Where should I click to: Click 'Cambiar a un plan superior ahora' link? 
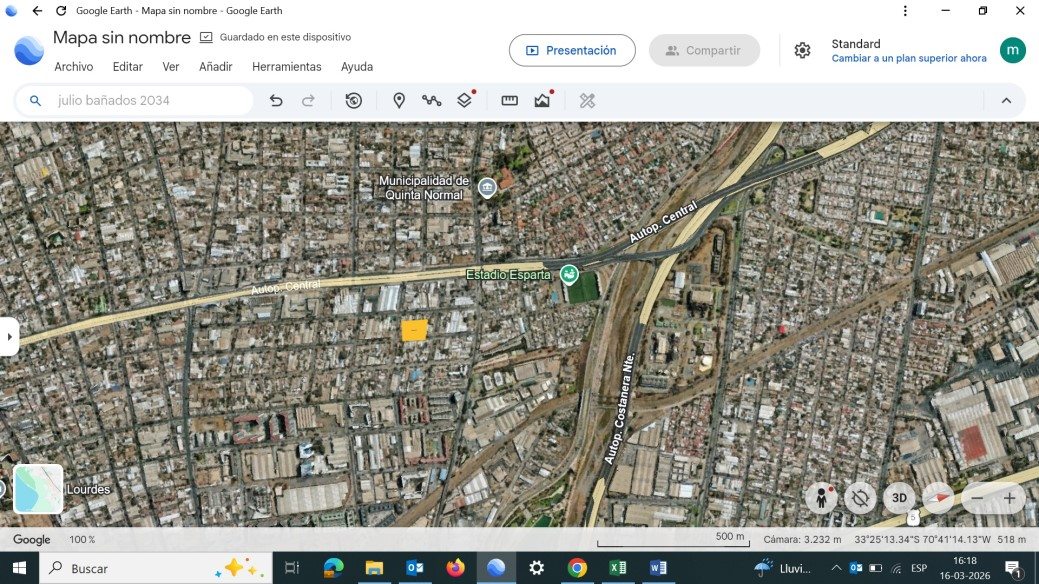[x=908, y=58]
